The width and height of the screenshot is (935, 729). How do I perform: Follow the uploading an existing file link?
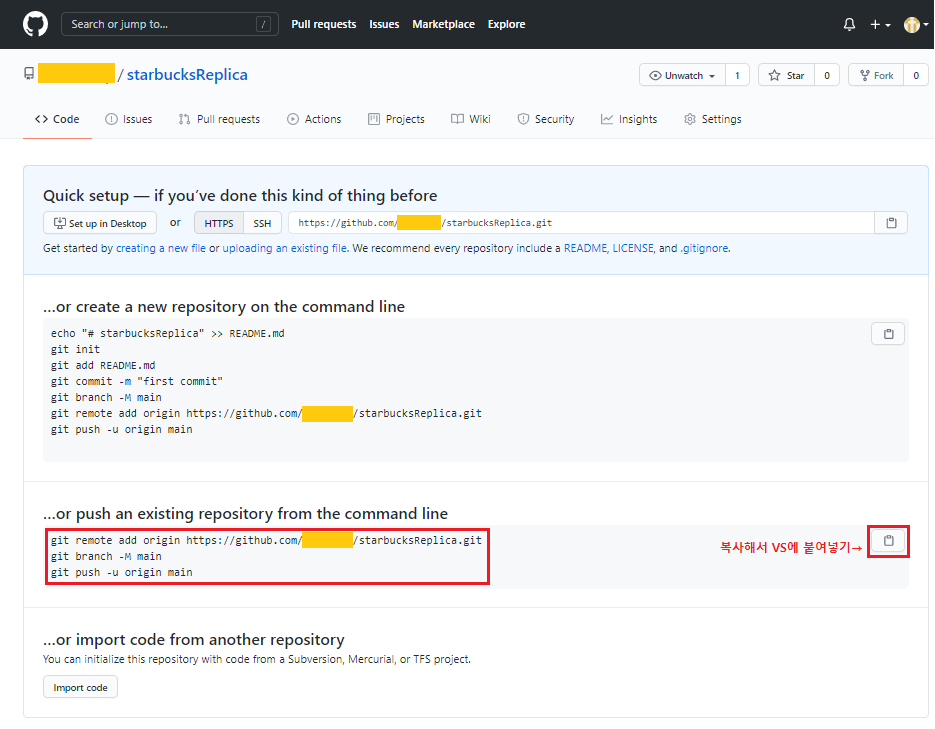pyautogui.click(x=284, y=248)
